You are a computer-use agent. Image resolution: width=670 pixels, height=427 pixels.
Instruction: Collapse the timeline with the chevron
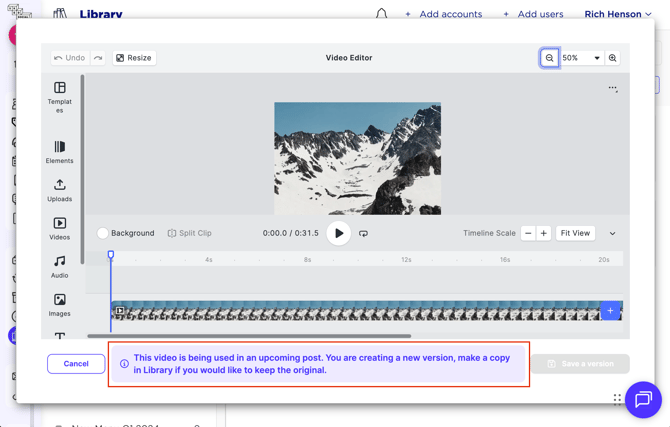(x=612, y=233)
